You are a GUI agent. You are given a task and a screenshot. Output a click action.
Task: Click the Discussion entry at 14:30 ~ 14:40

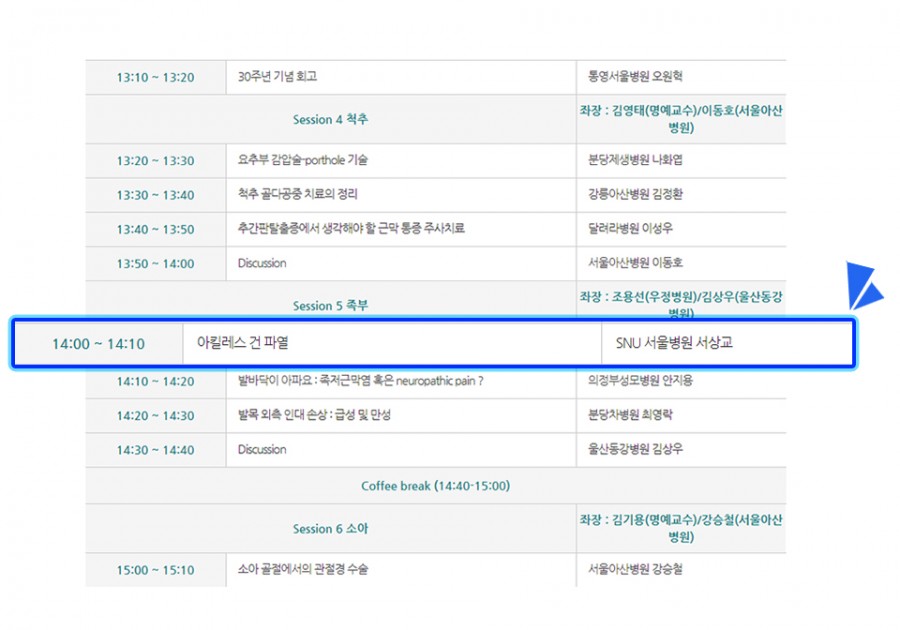(262, 450)
